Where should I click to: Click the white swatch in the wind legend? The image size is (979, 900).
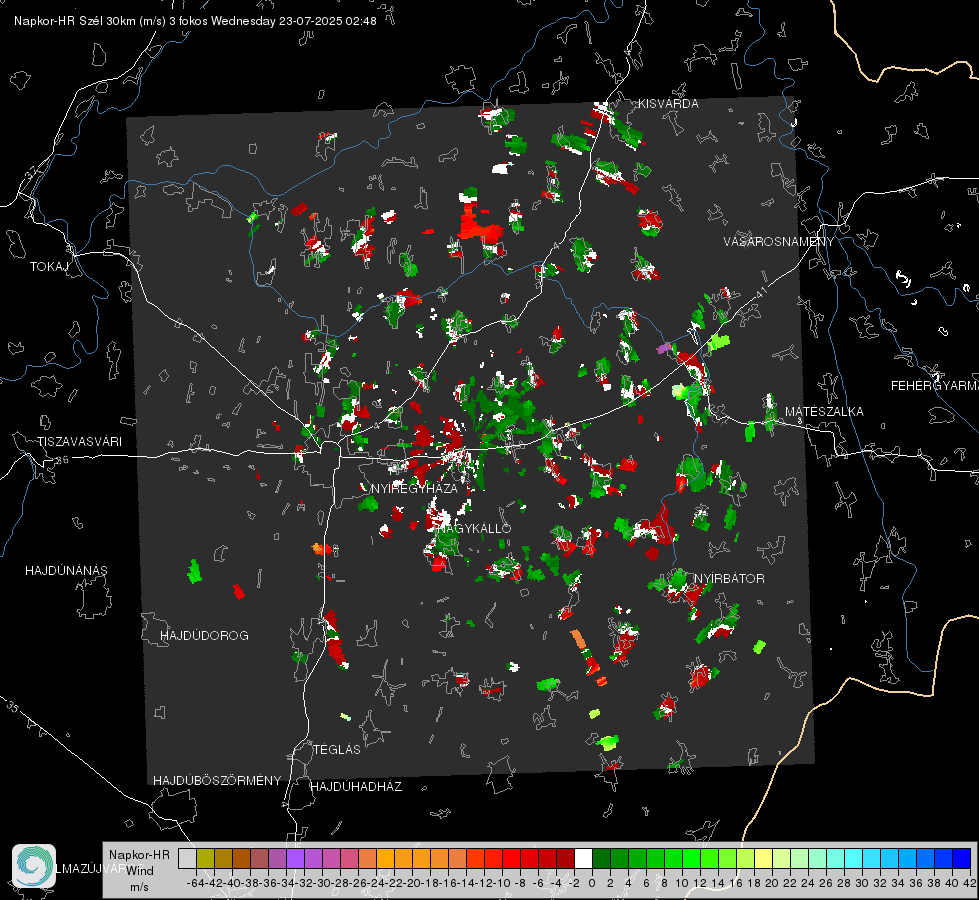click(x=583, y=858)
